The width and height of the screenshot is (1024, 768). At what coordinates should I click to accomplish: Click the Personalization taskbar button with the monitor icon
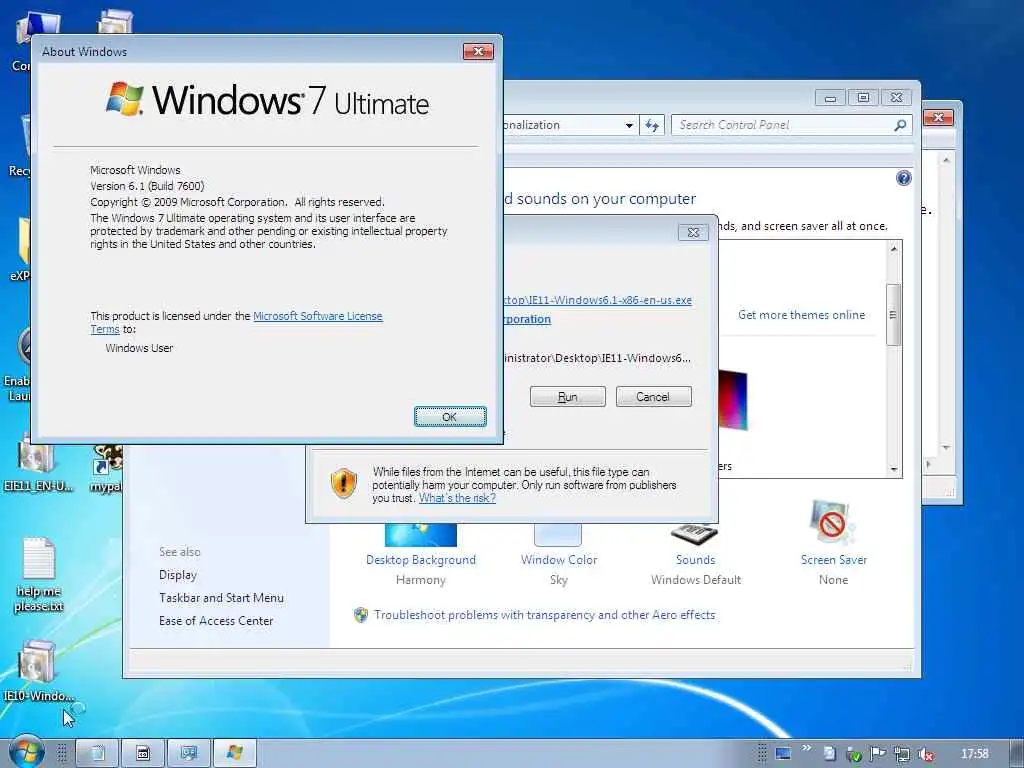coord(189,753)
